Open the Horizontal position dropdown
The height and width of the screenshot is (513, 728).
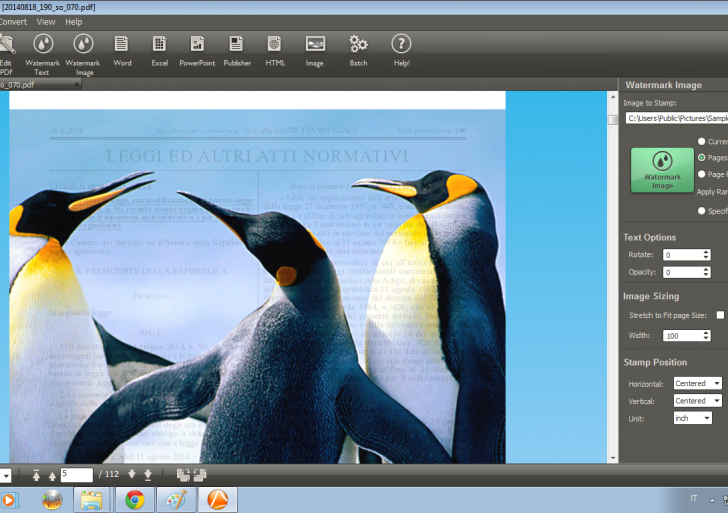(x=697, y=383)
